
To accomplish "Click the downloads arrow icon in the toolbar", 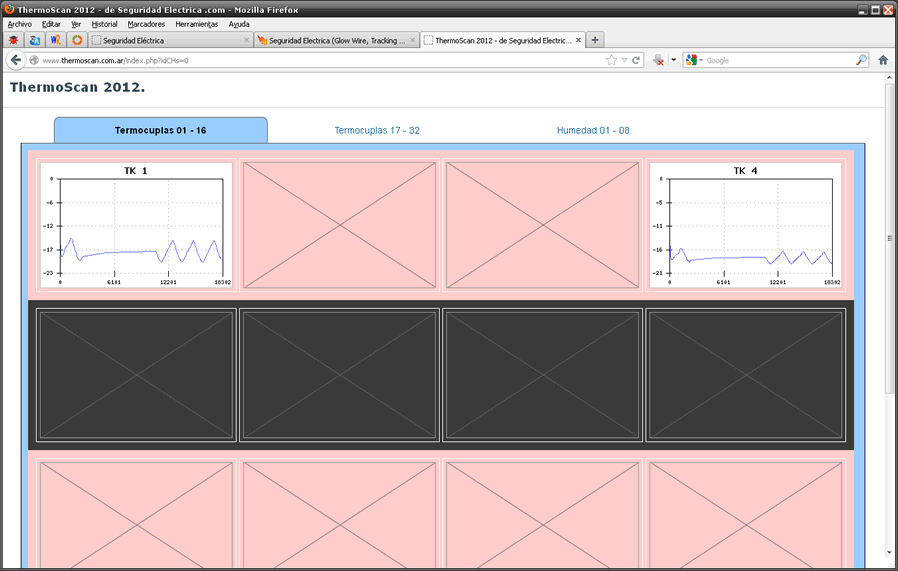I will (x=658, y=60).
